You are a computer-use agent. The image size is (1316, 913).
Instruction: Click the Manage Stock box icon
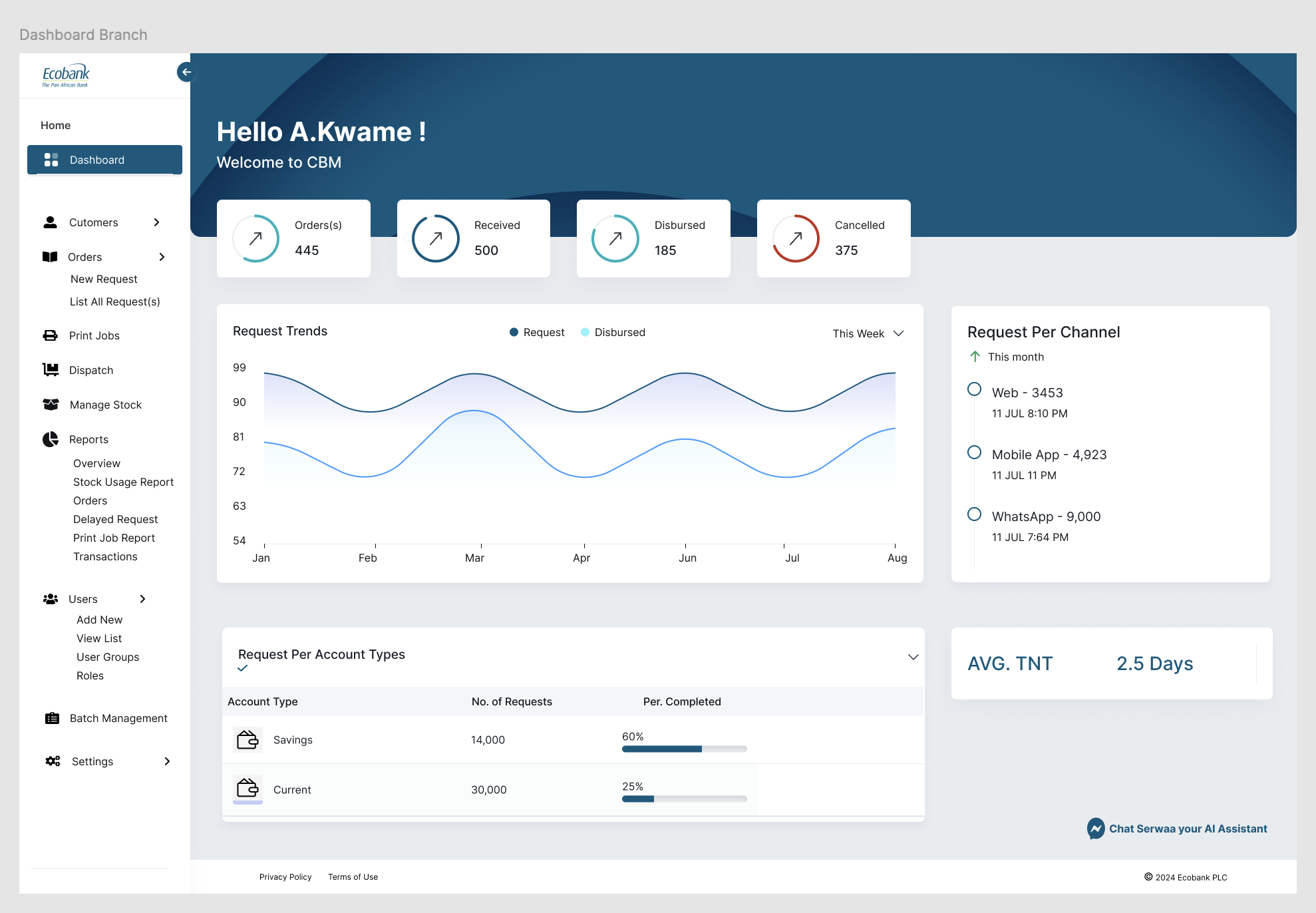click(51, 404)
